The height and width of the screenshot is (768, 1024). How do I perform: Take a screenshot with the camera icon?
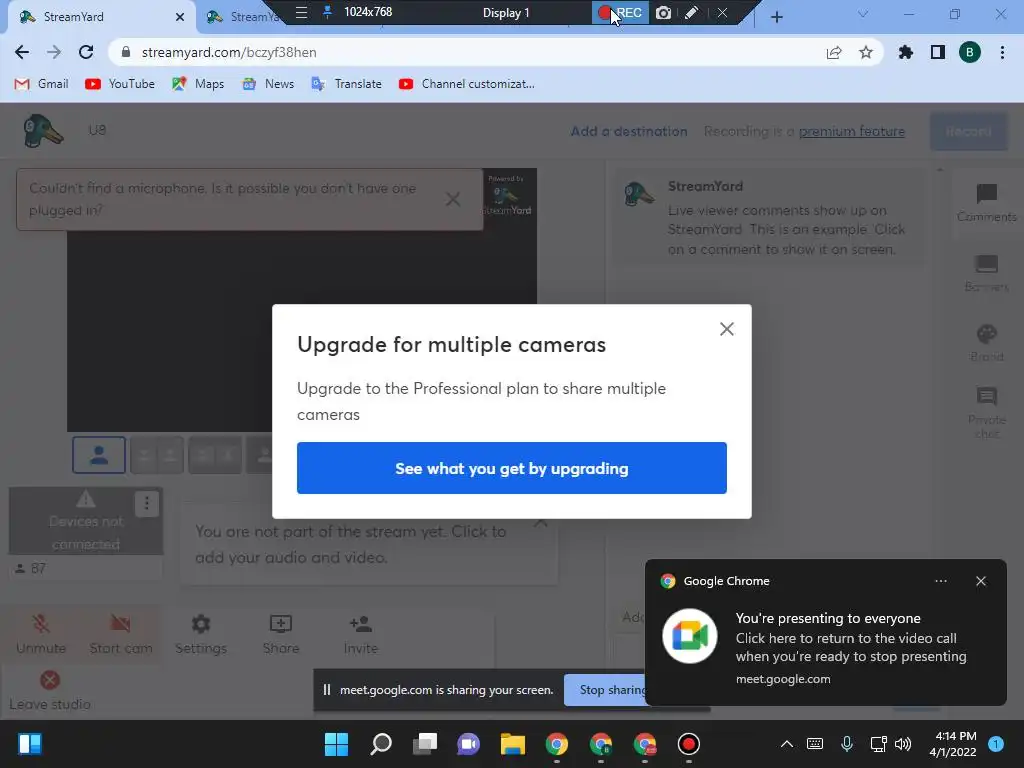tap(664, 12)
